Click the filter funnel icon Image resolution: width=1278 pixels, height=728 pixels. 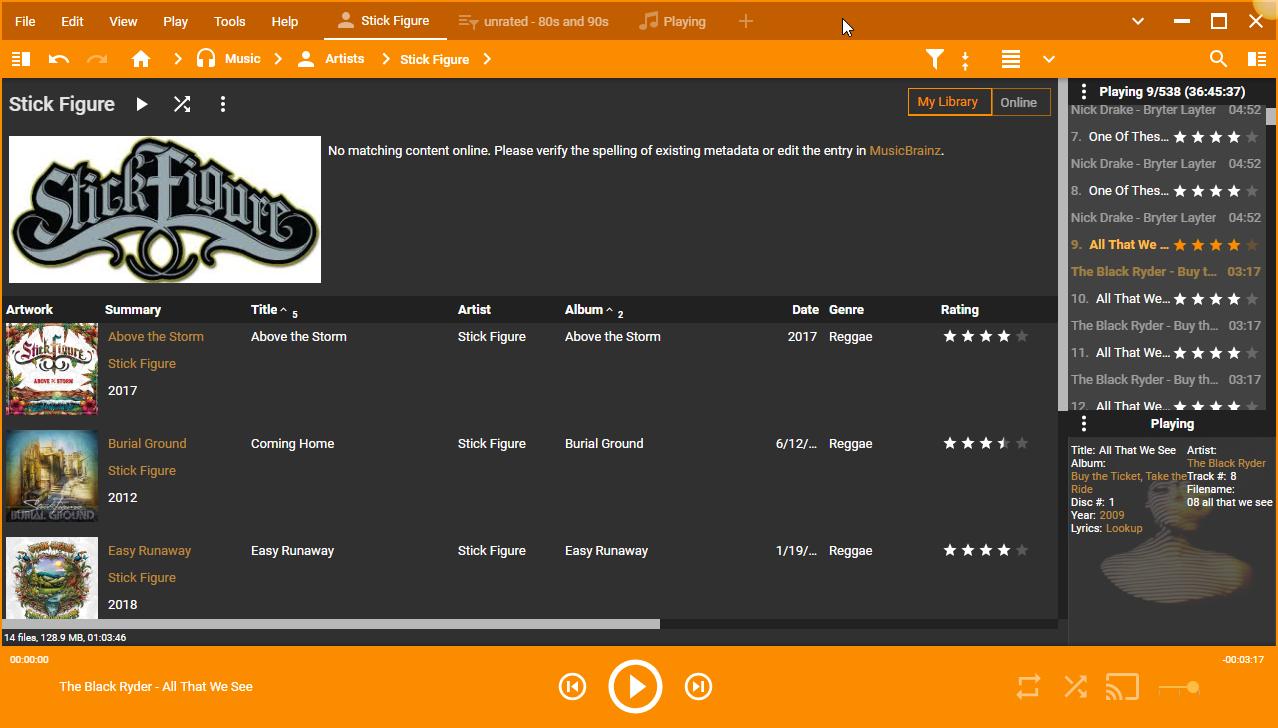934,59
